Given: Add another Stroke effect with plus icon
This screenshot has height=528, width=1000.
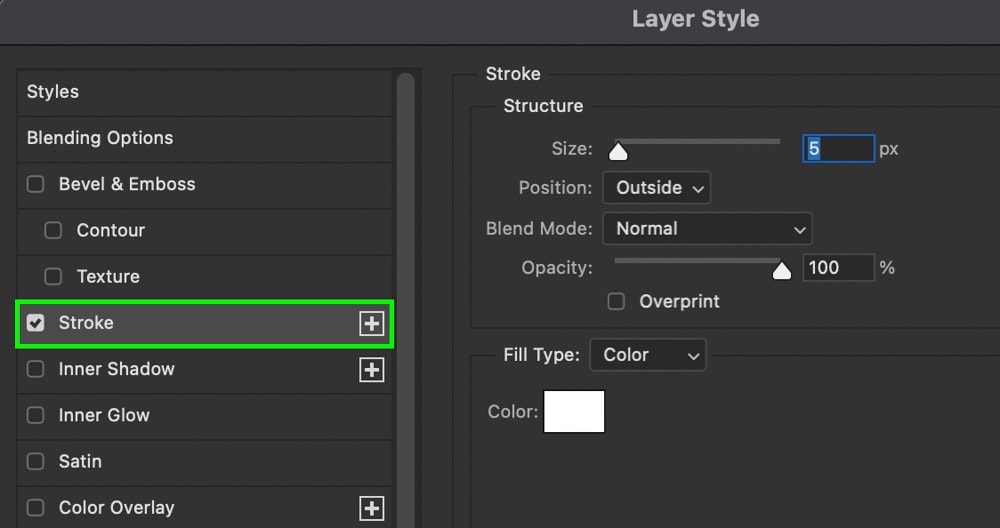Looking at the screenshot, I should 371,323.
